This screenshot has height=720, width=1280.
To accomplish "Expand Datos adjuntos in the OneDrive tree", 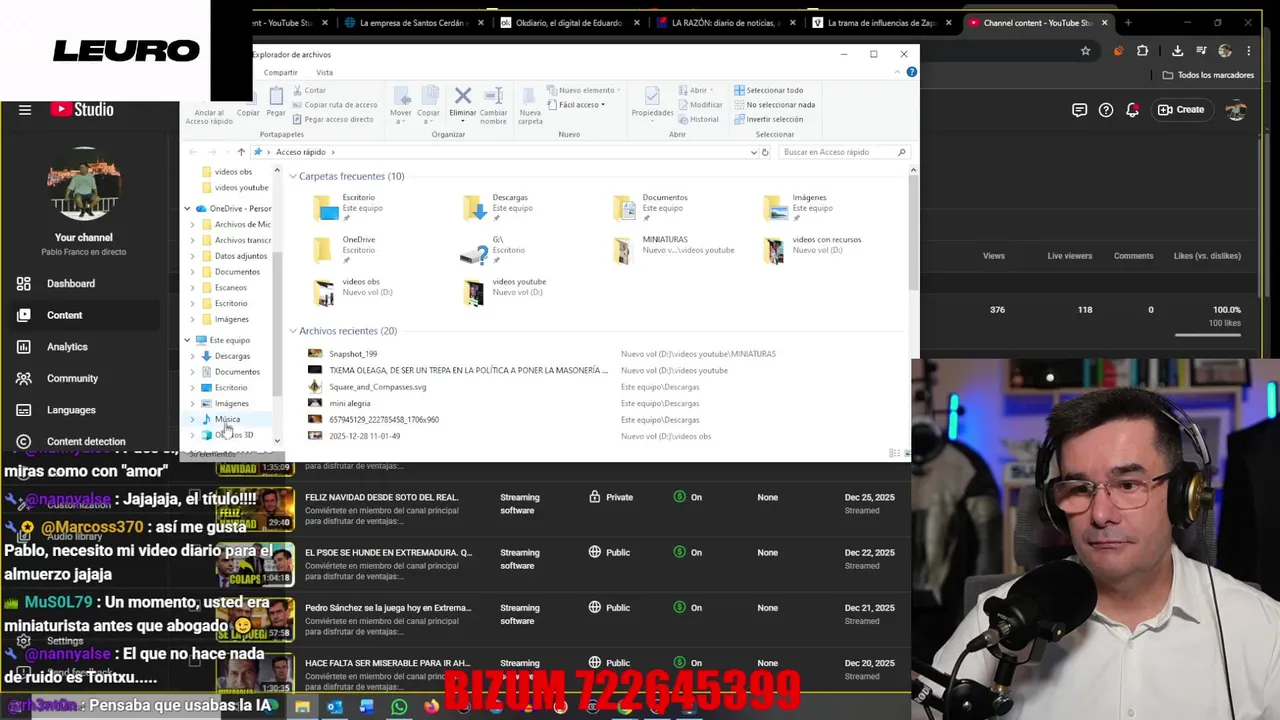I will click(193, 256).
